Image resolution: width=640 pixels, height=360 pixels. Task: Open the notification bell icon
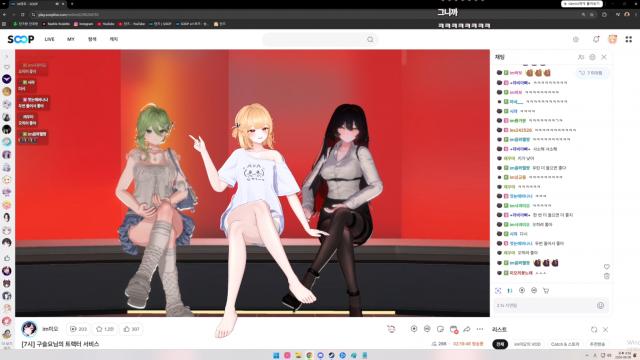click(596, 39)
